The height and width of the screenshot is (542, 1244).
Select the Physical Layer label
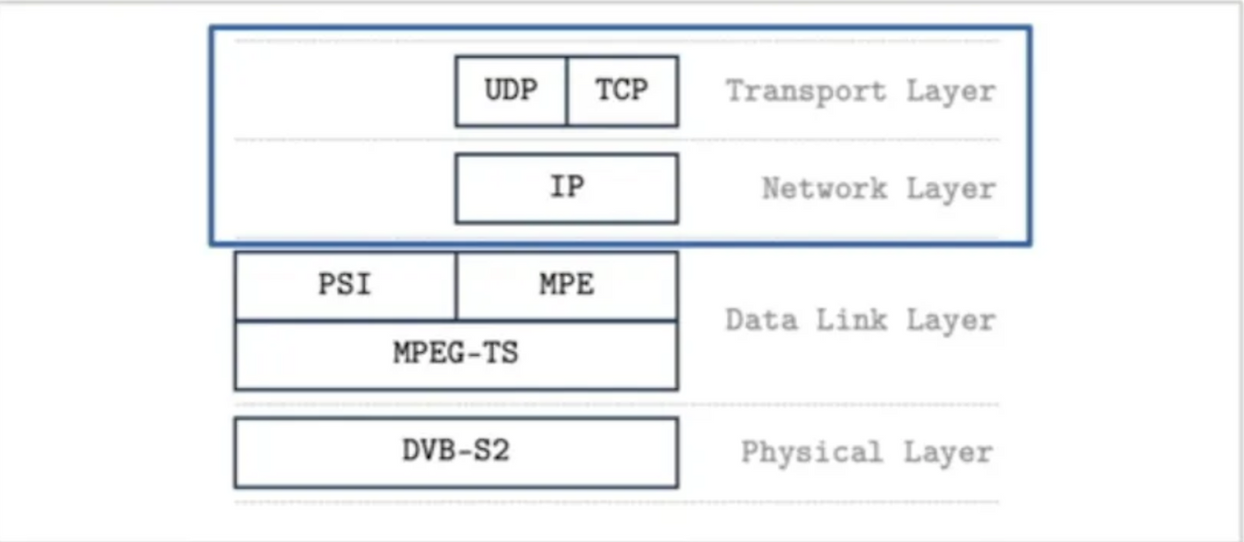tap(867, 452)
